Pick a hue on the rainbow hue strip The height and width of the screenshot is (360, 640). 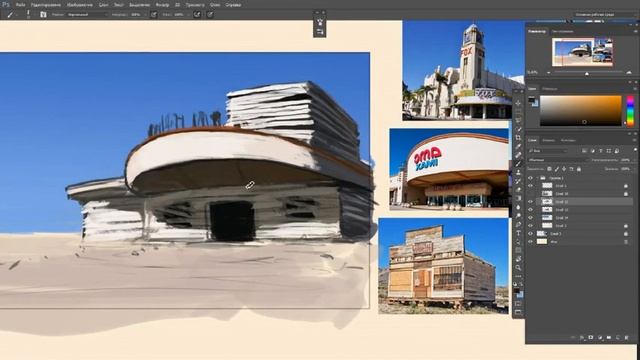[x=630, y=110]
